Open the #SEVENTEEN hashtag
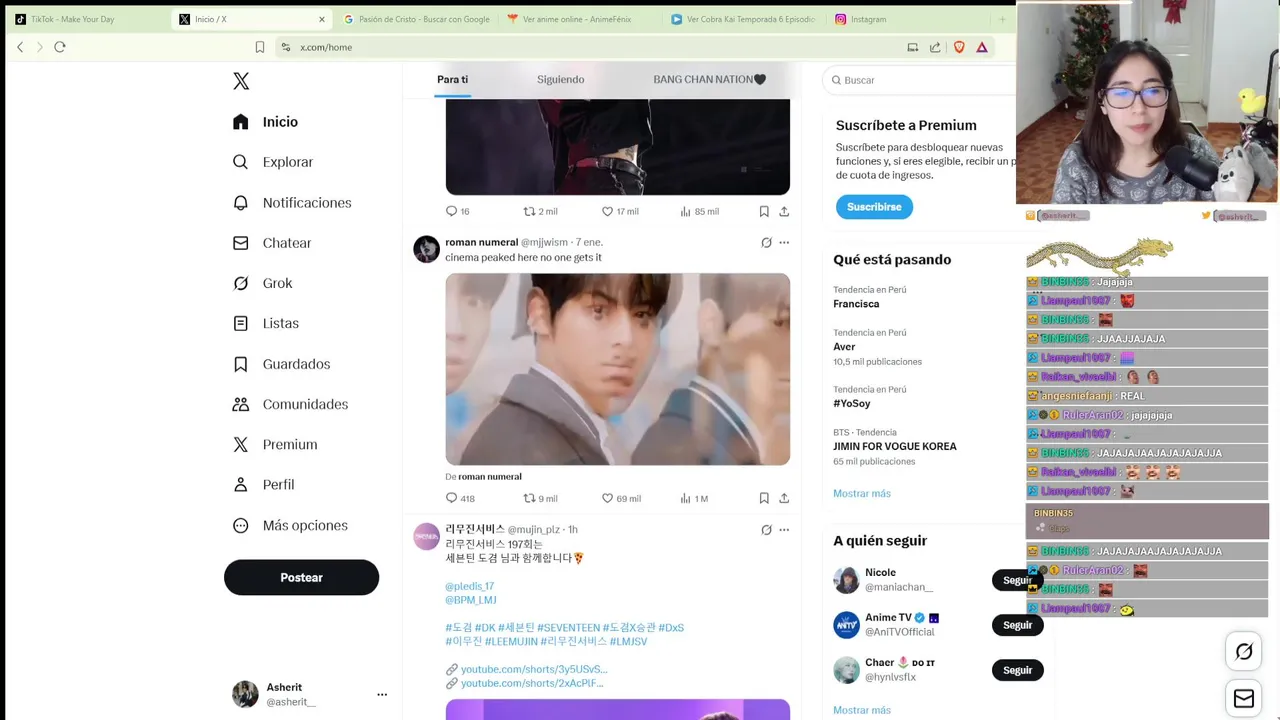 tap(568, 627)
